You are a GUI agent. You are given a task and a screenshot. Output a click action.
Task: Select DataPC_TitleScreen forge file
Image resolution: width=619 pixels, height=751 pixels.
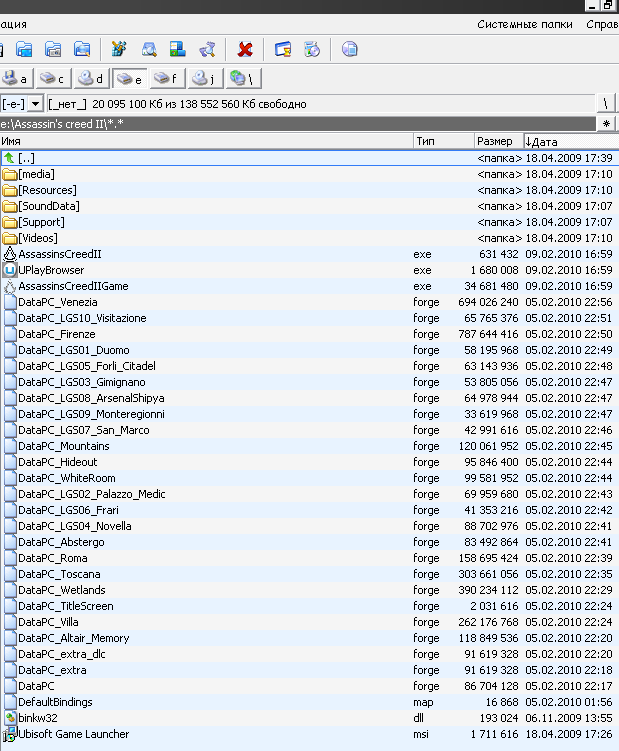point(310,606)
